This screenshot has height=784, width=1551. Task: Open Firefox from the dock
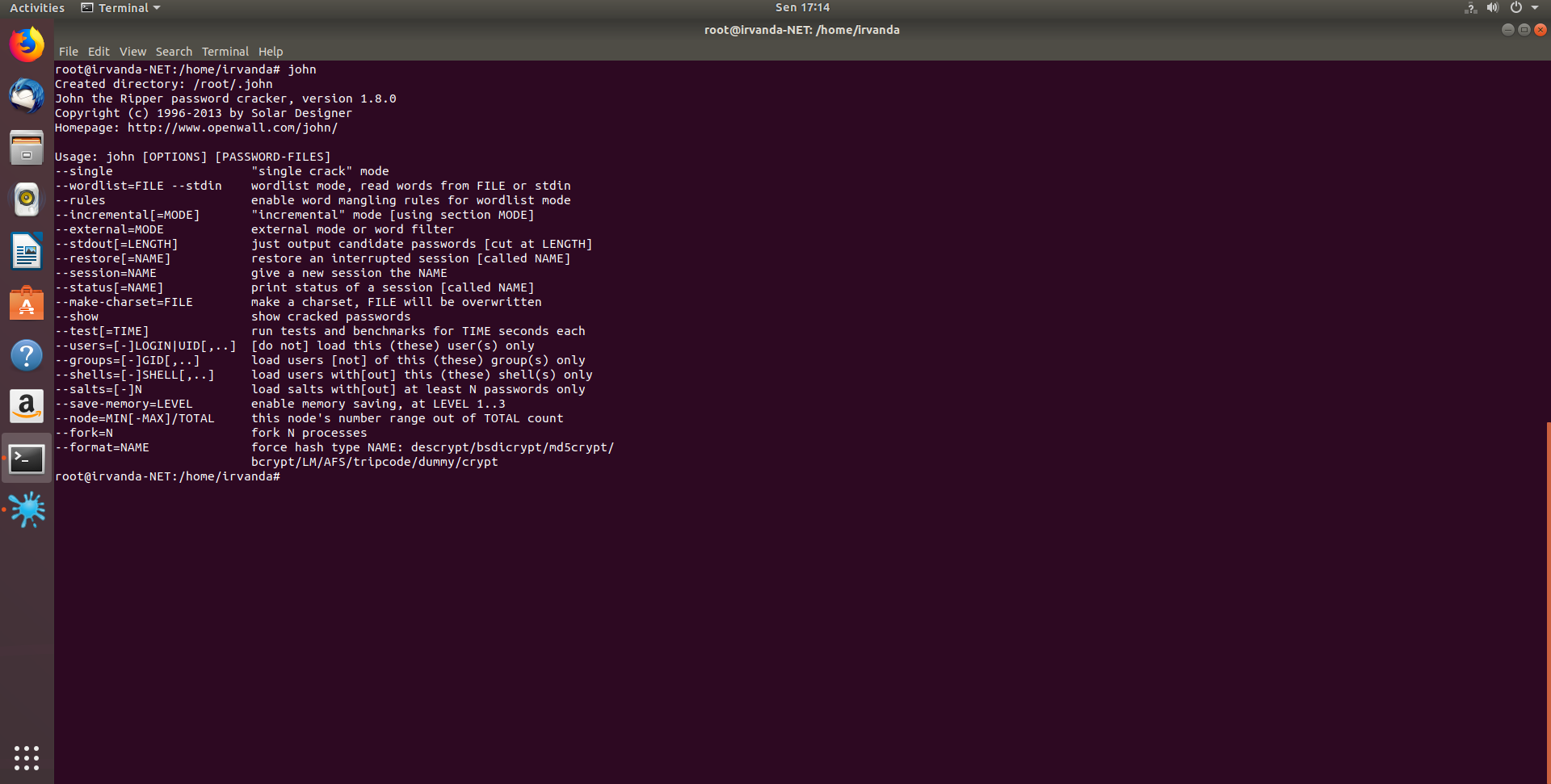click(x=27, y=45)
